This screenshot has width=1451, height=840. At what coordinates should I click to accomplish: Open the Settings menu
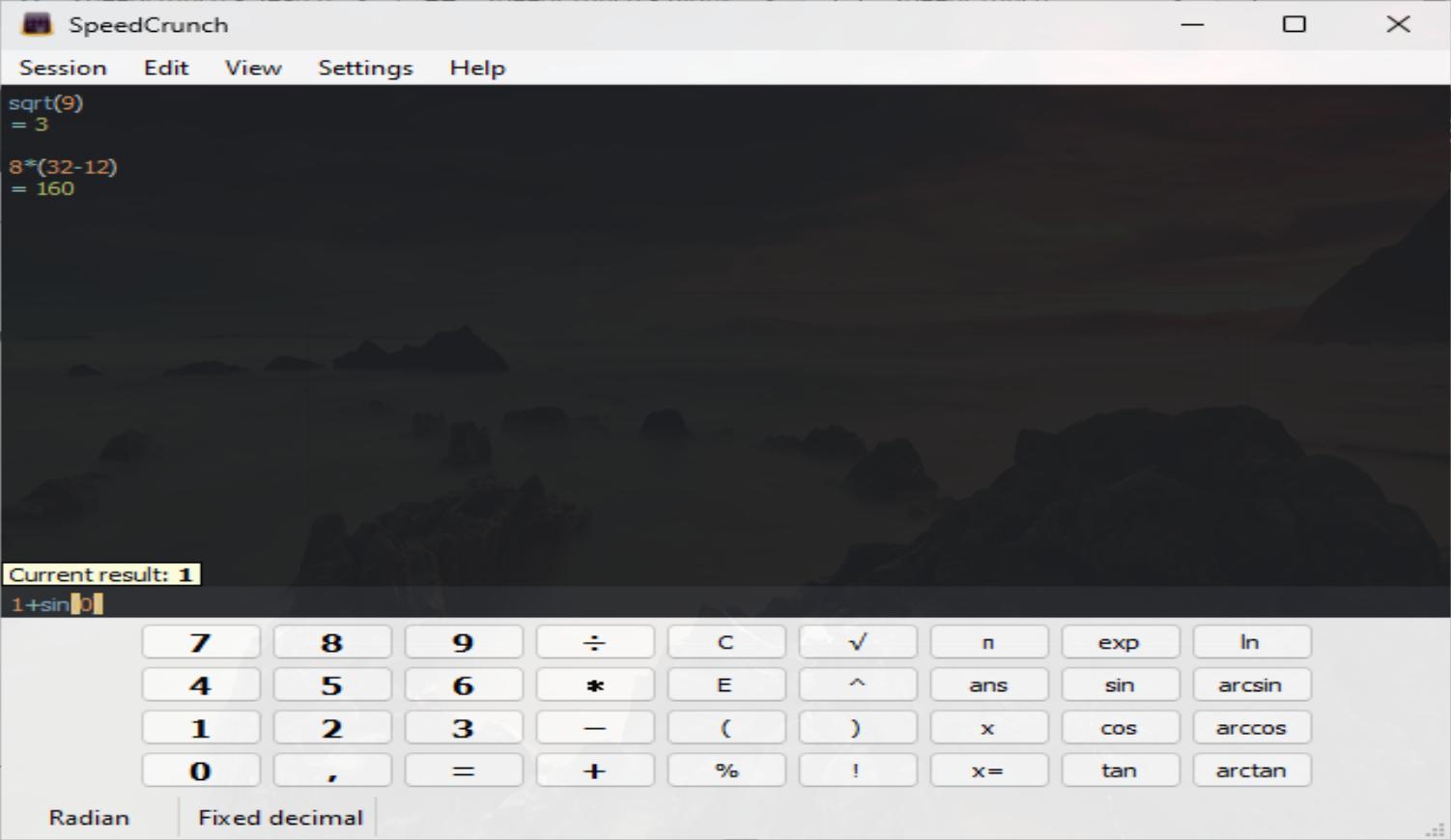coord(365,68)
